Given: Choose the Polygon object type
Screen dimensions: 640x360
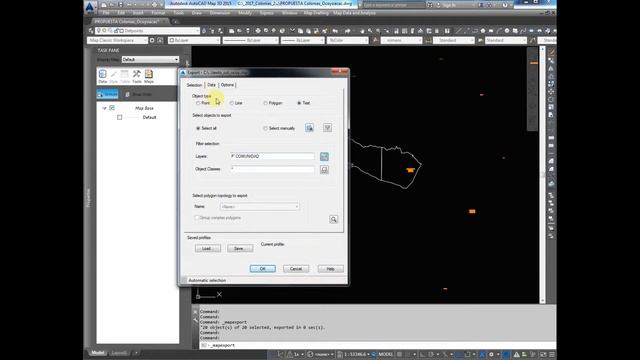Looking at the screenshot, I should (266, 103).
